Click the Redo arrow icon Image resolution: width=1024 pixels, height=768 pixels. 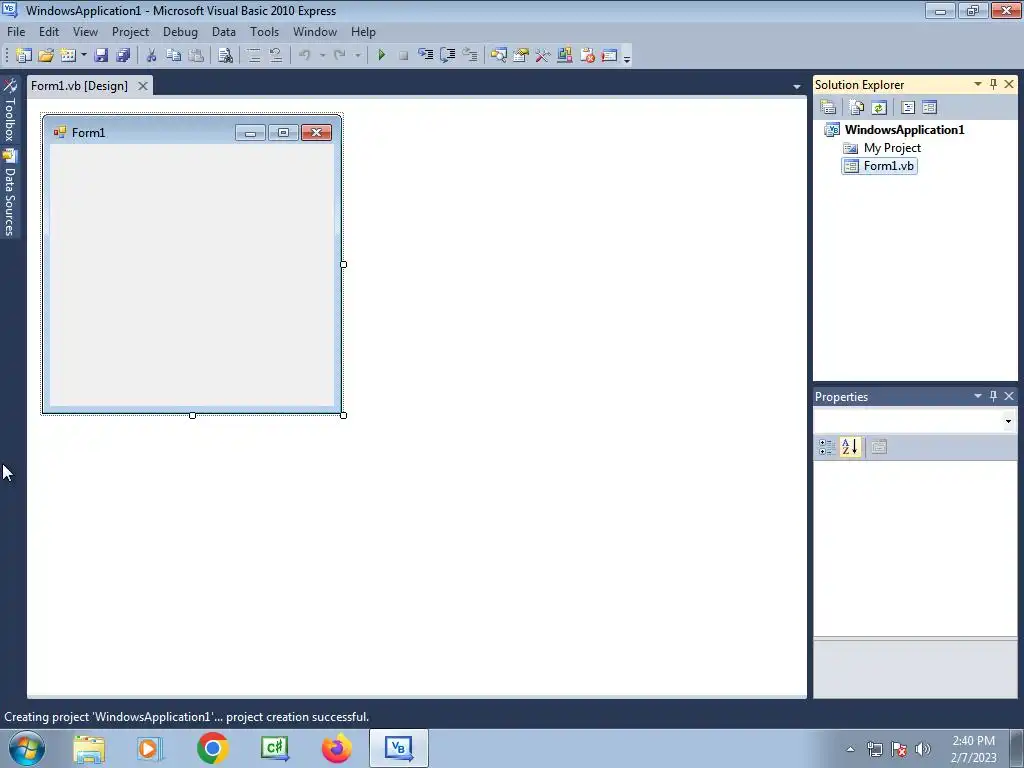340,56
